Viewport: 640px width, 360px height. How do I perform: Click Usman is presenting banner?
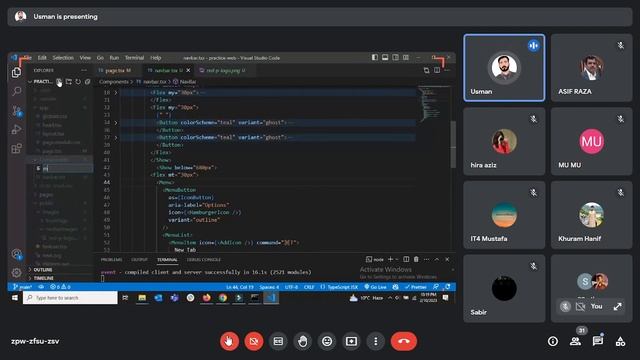[320, 17]
